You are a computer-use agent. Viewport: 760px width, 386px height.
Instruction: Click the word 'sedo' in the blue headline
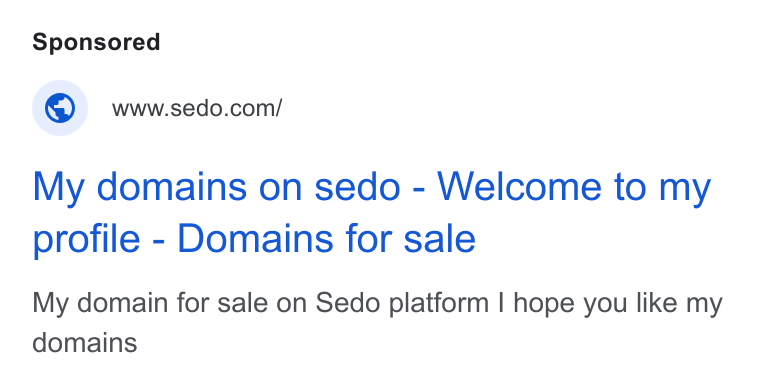pyautogui.click(x=358, y=187)
